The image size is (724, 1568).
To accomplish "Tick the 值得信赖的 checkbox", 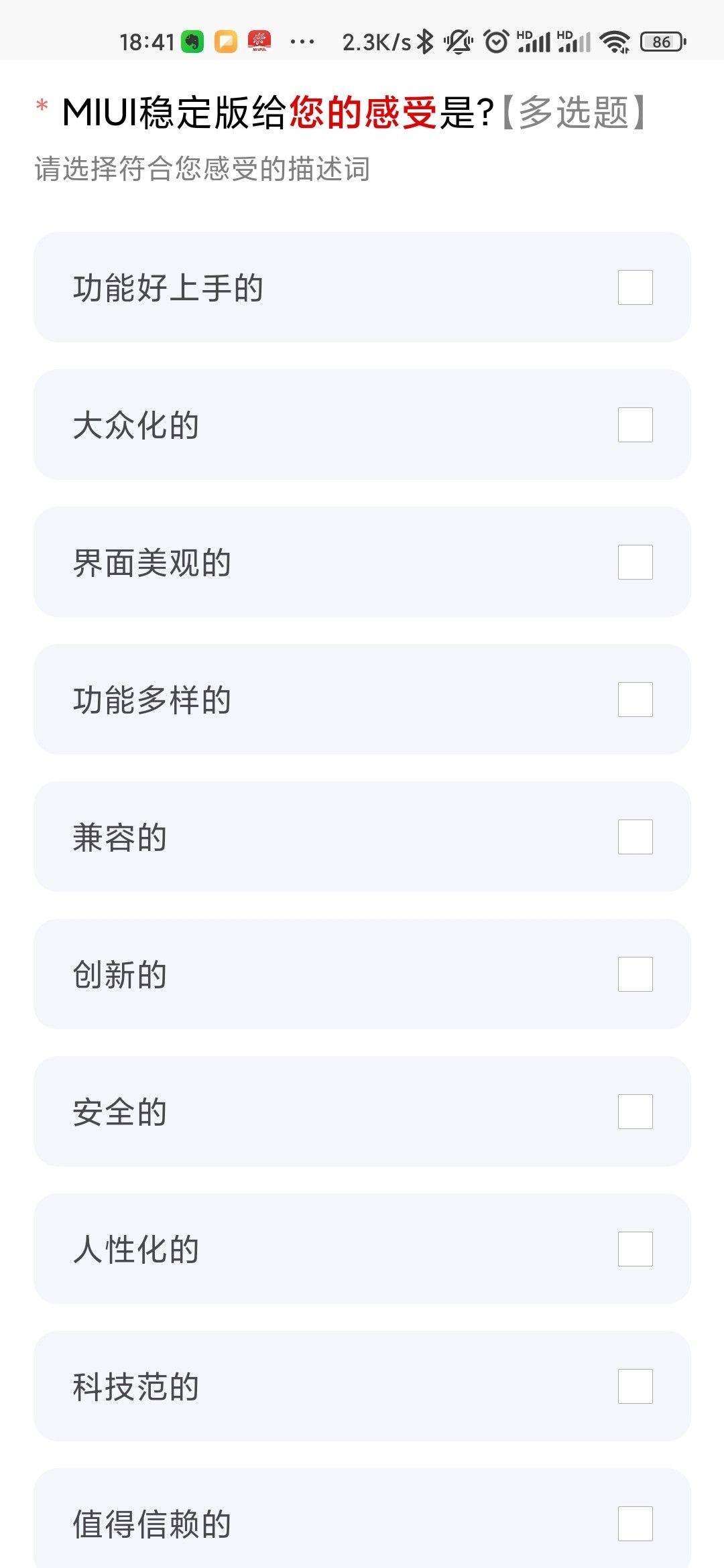I will (x=635, y=1524).
